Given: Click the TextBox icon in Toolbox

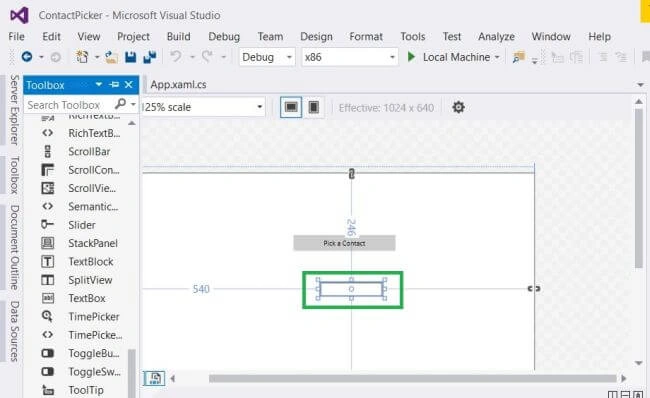Looking at the screenshot, I should (48, 298).
